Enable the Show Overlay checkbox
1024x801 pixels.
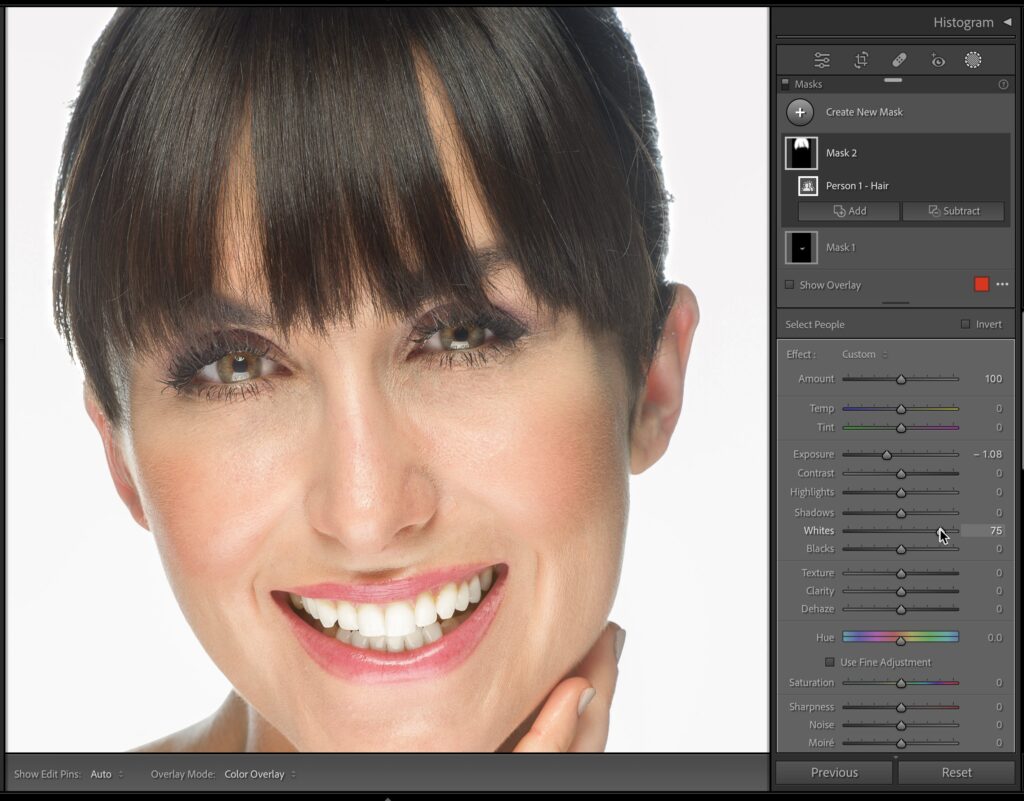(789, 285)
